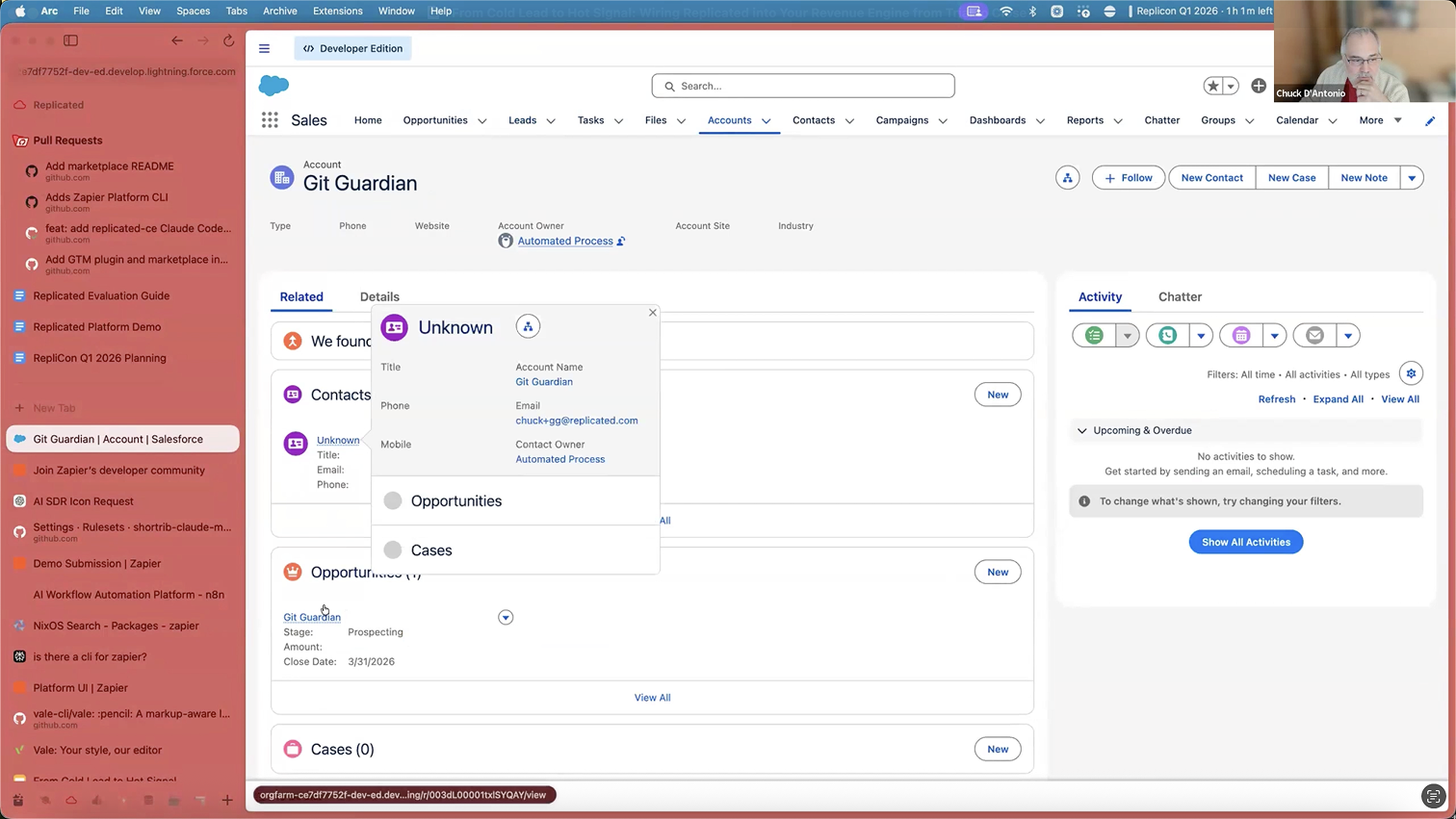Click New button in Contacts section
The width and height of the screenshot is (1456, 819).
click(x=998, y=395)
